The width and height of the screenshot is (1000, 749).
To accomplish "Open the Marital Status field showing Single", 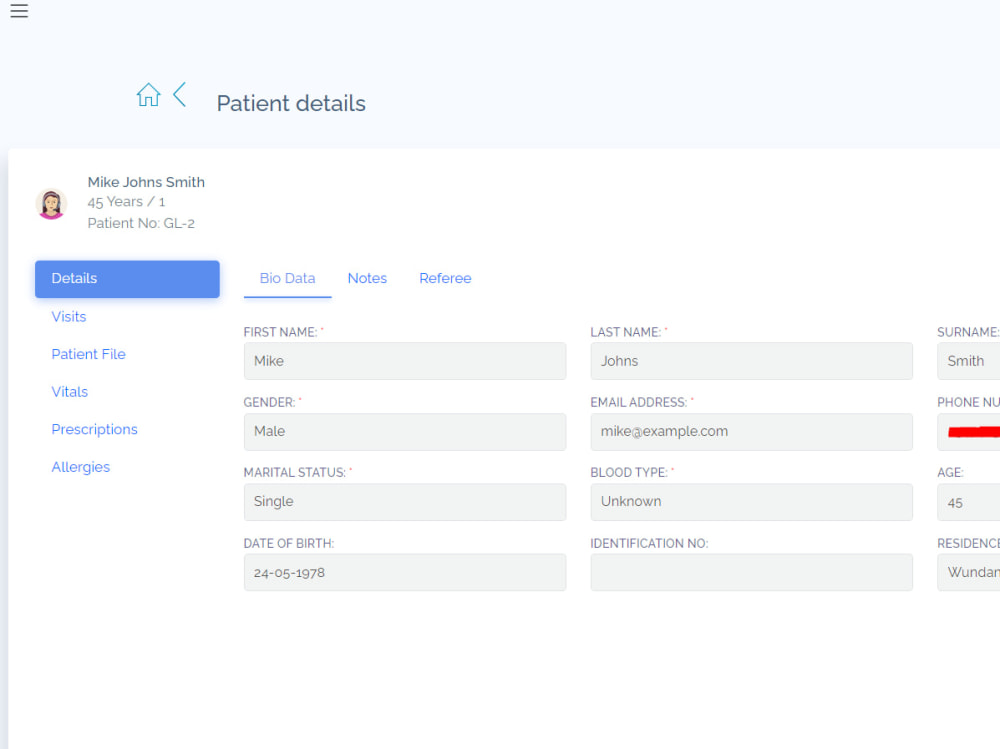I will pyautogui.click(x=405, y=502).
